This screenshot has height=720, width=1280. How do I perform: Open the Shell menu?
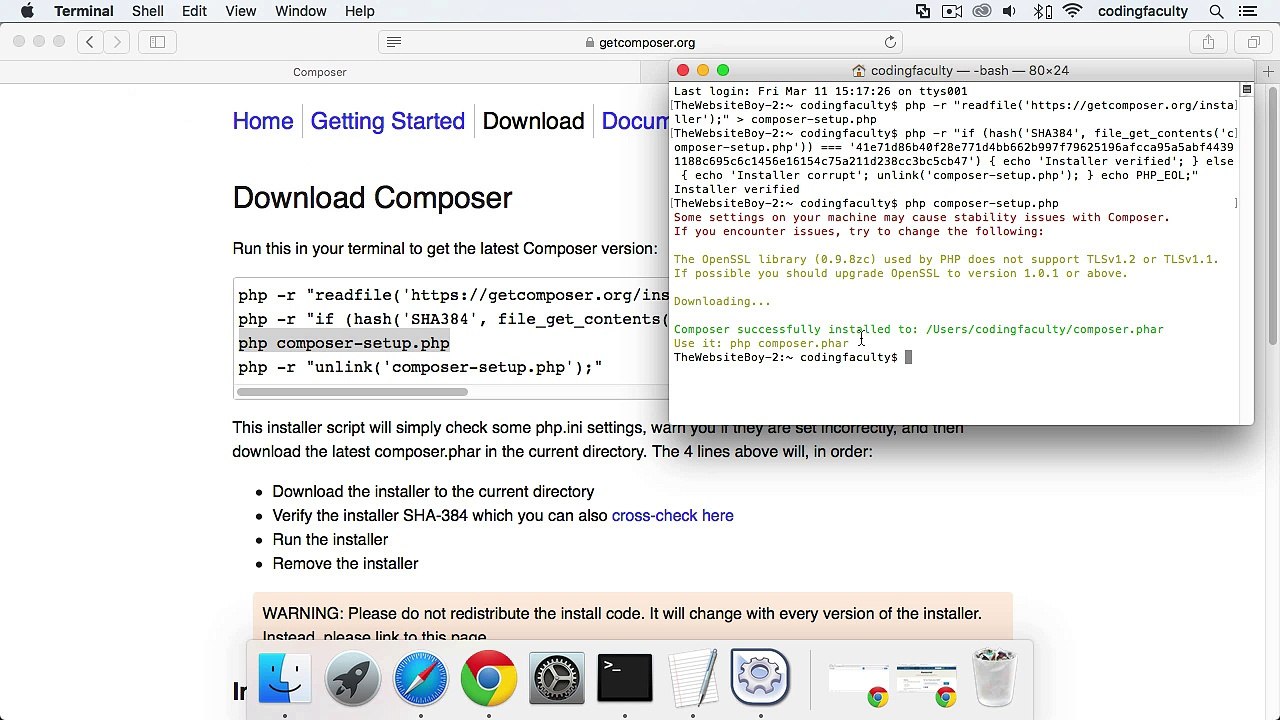[148, 11]
